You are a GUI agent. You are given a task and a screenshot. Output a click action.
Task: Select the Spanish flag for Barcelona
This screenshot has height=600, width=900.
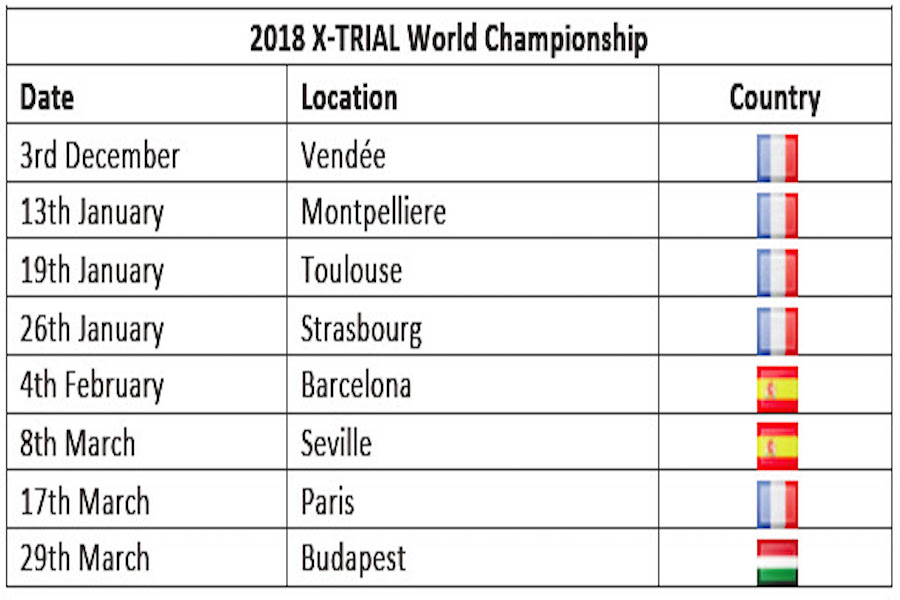point(777,389)
